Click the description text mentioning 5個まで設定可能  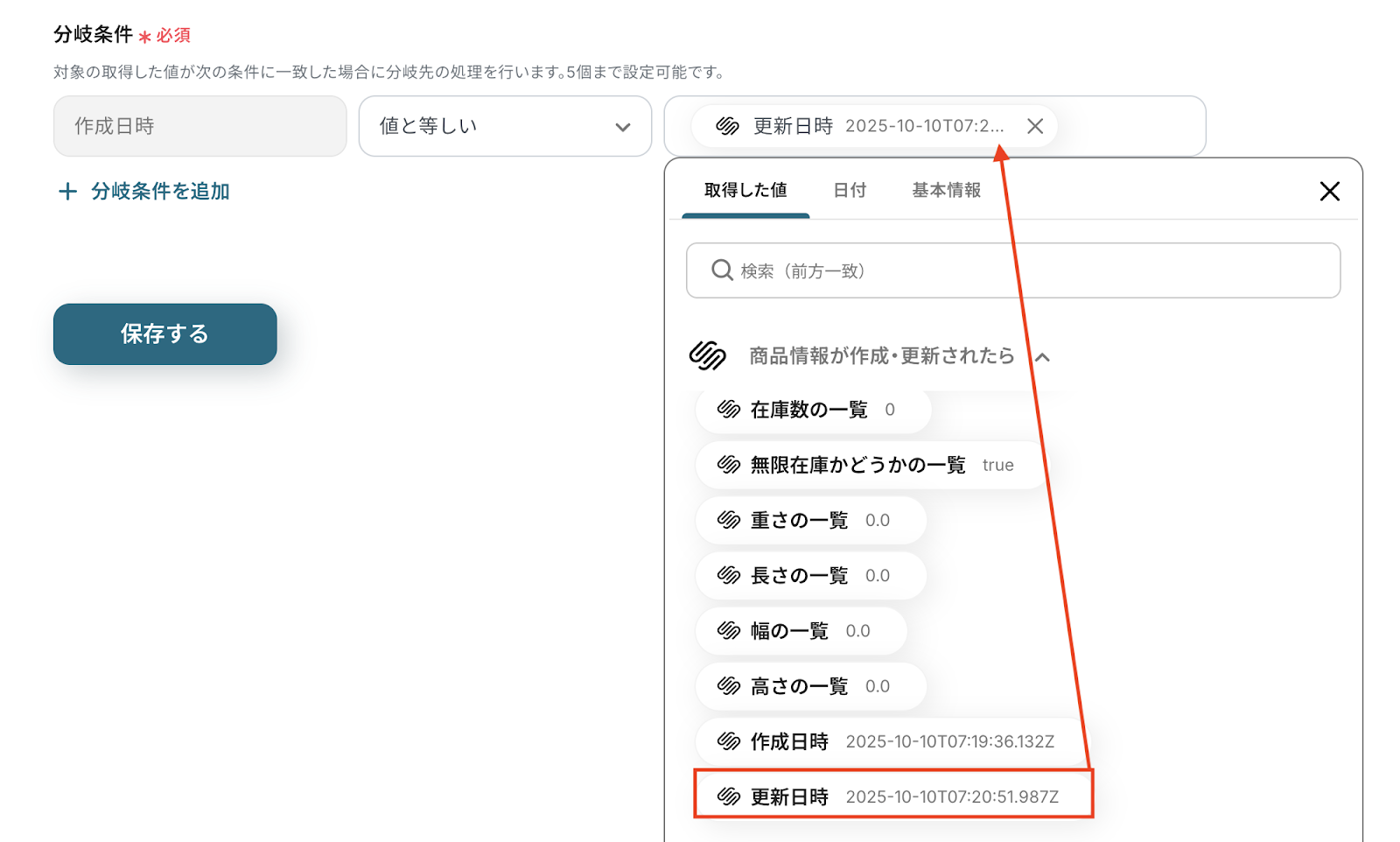point(388,72)
